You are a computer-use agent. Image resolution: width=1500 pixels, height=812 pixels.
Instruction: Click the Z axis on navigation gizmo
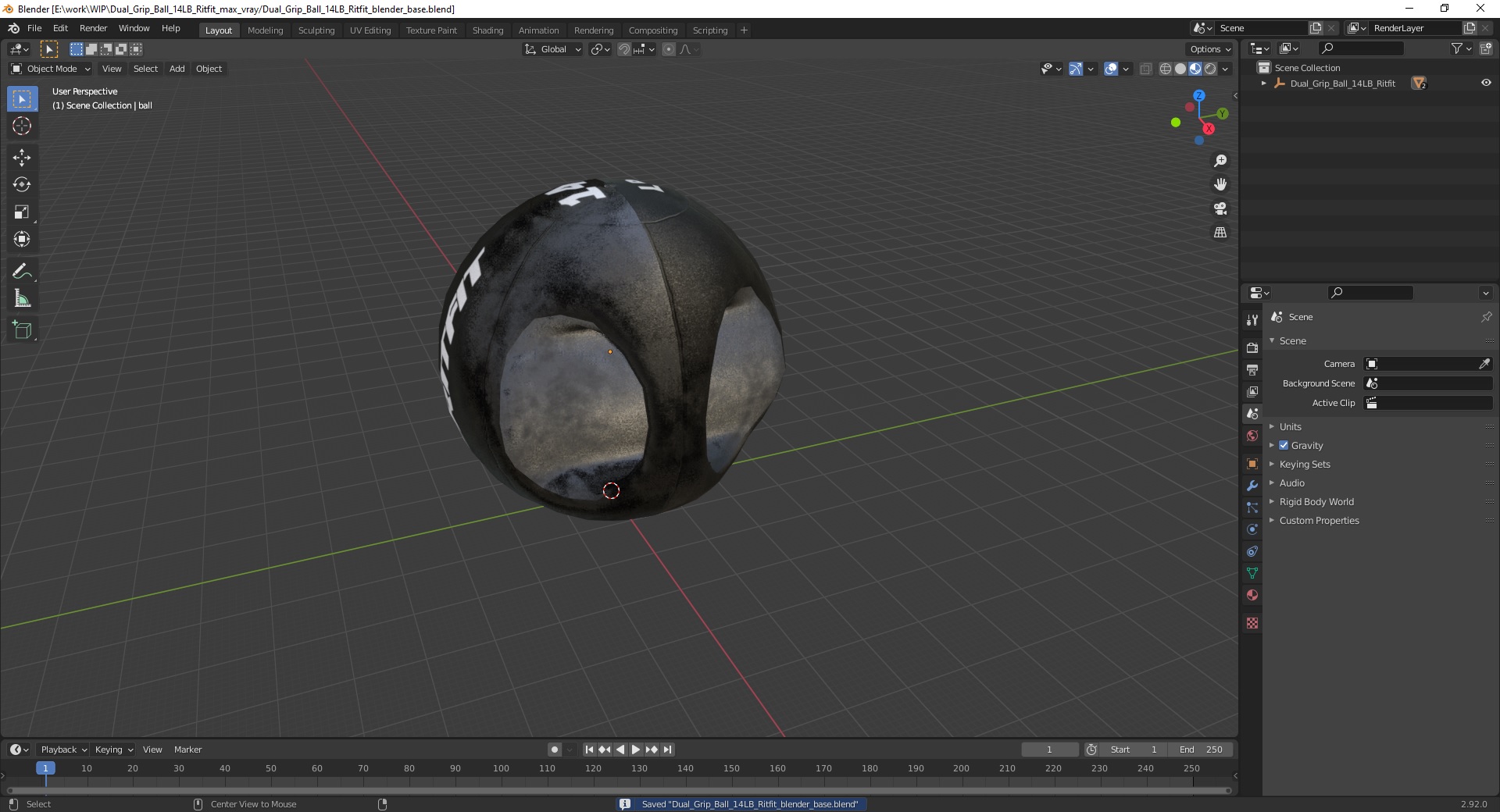[x=1198, y=95]
